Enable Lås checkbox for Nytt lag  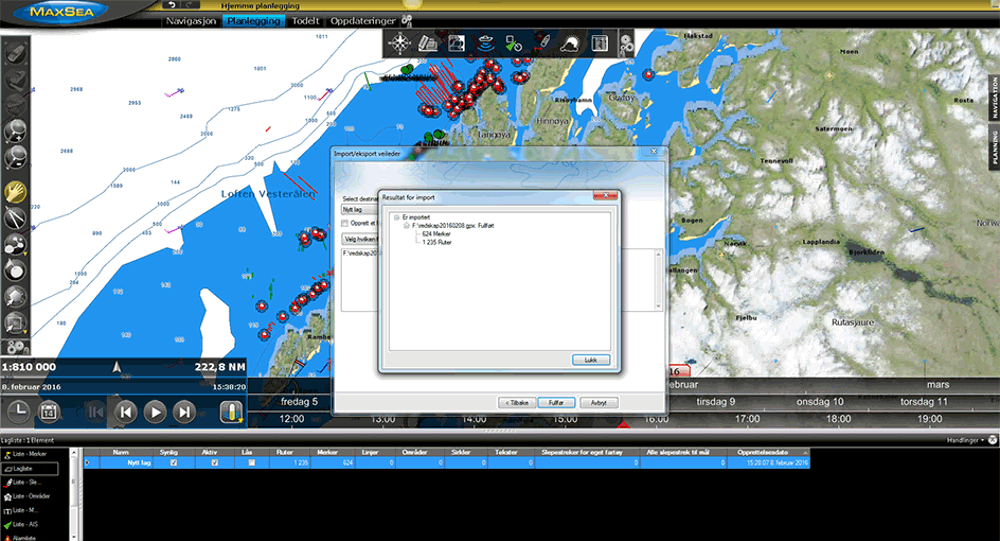(251, 463)
